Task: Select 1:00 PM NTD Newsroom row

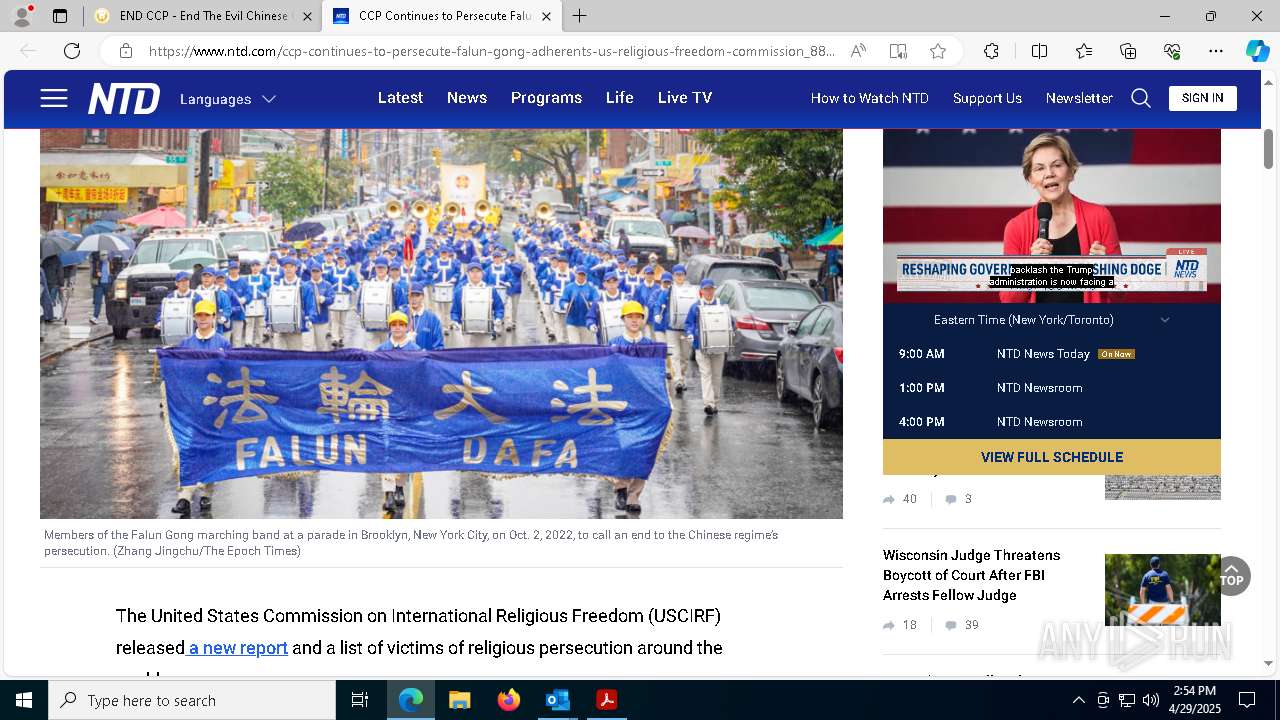Action: point(1052,388)
